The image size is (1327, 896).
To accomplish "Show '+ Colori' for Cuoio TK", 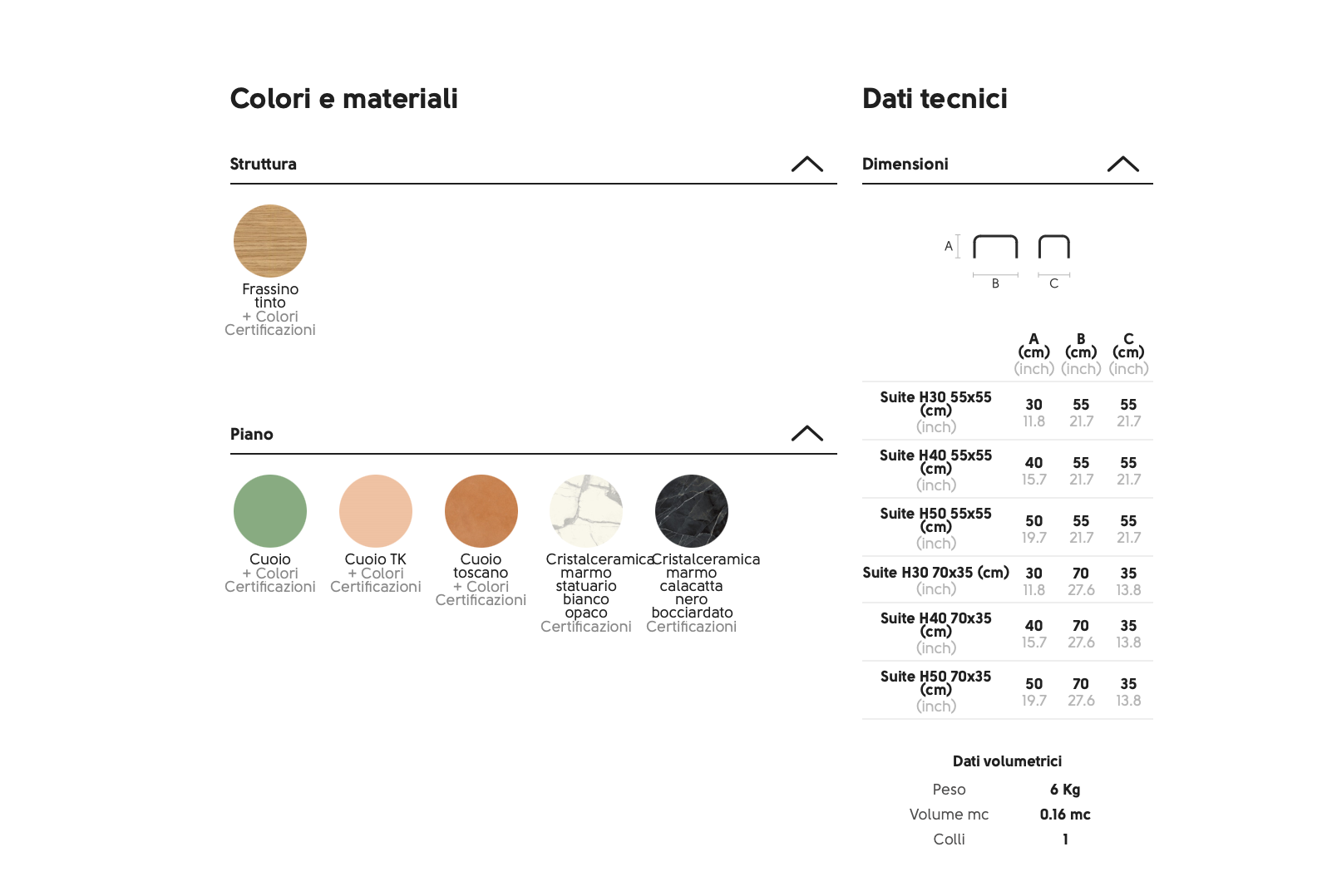I will 376,574.
